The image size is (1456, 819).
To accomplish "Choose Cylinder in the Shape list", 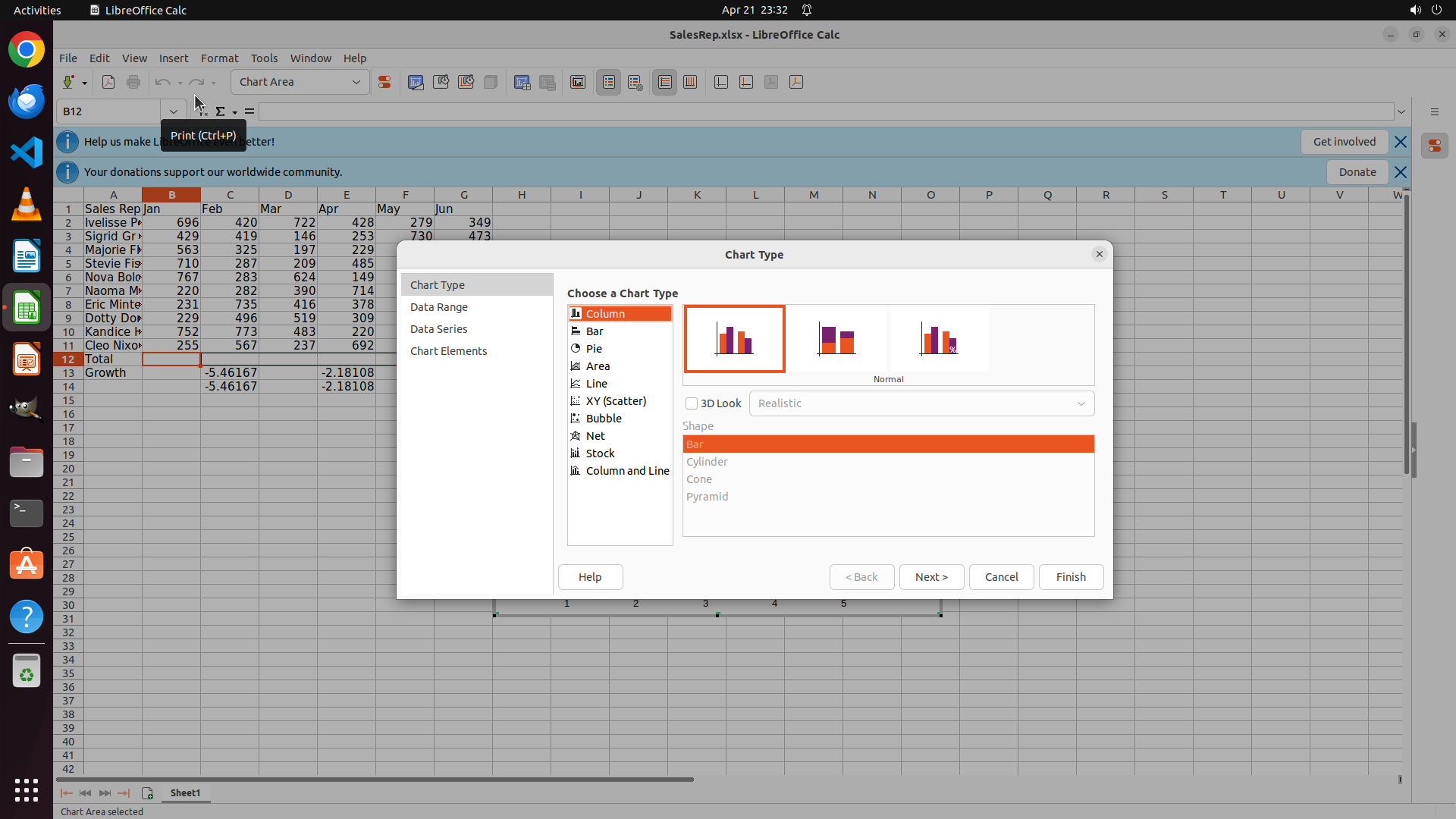I will [x=707, y=462].
